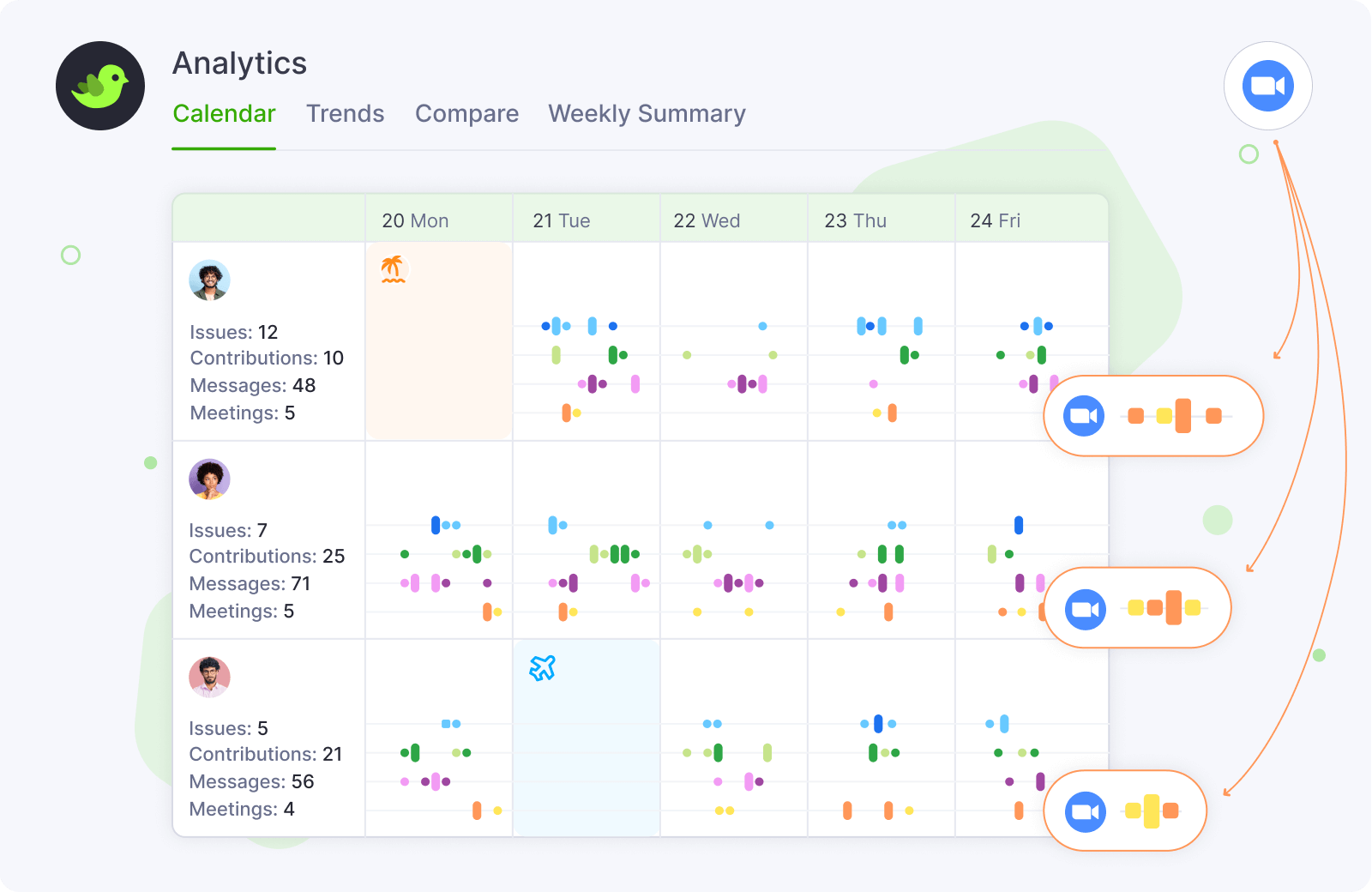
Task: Click first team member's avatar photo
Action: 209,280
